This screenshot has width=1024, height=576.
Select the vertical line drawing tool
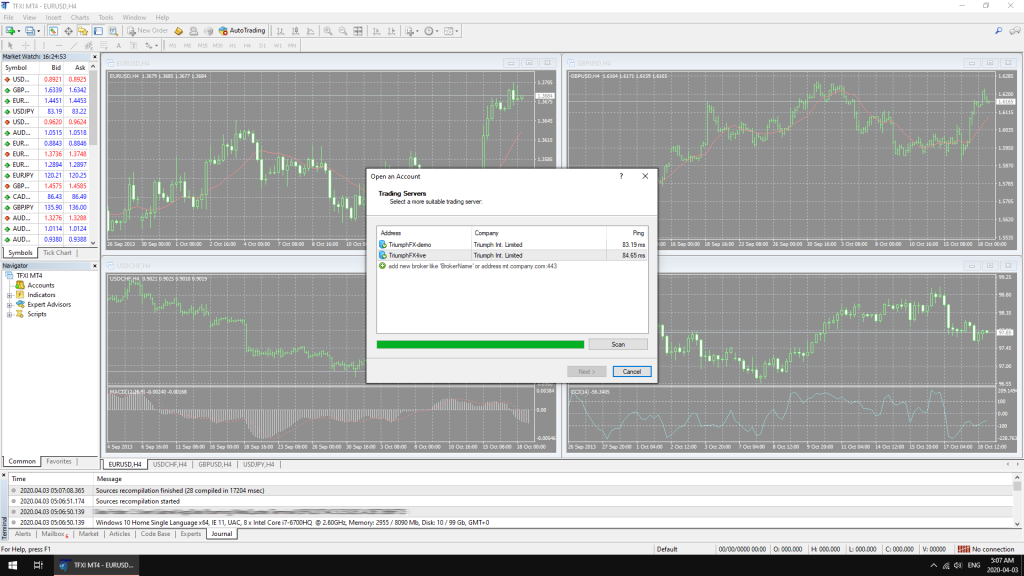pyautogui.click(x=44, y=46)
